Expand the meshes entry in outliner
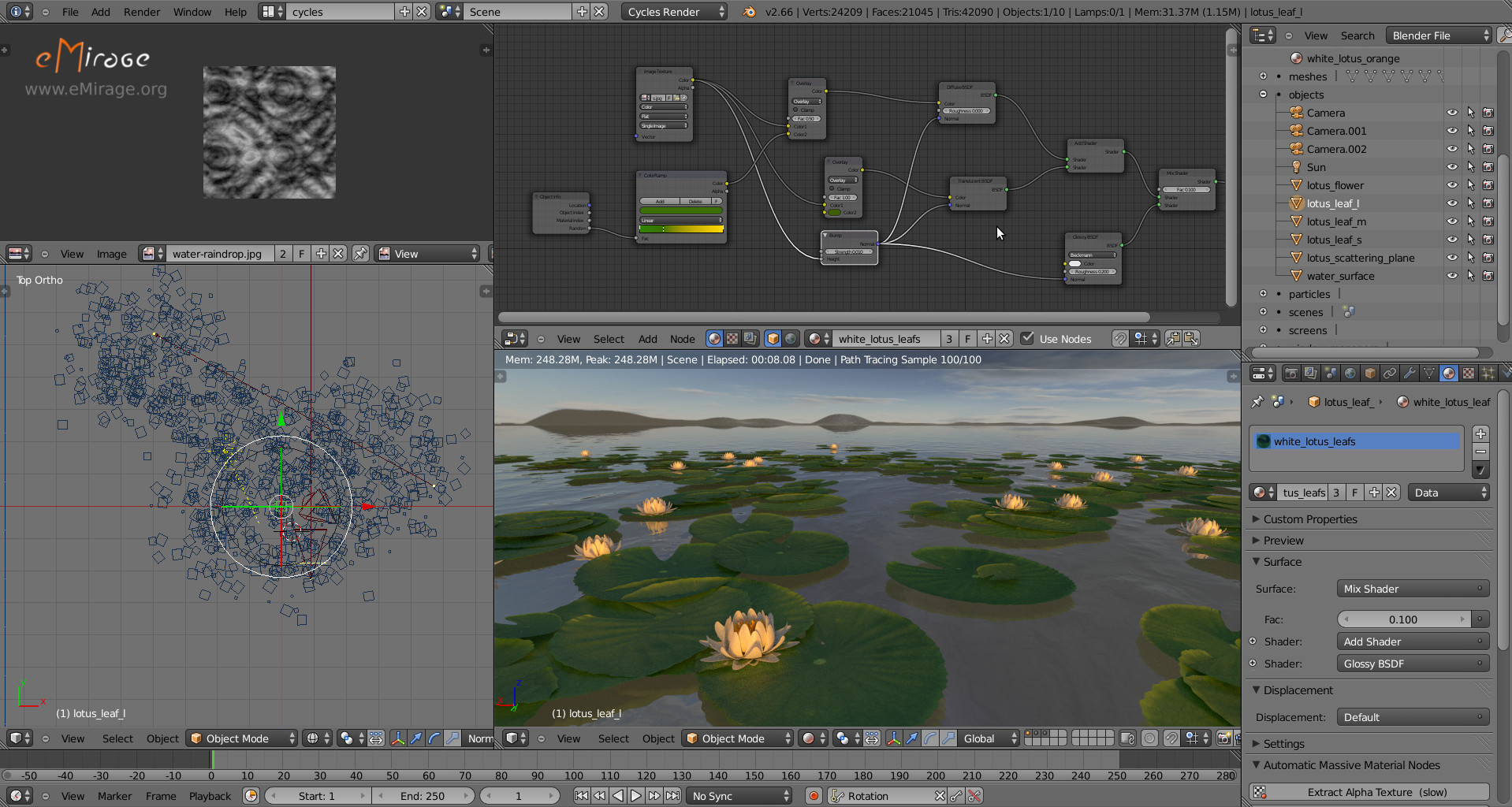 (1263, 76)
